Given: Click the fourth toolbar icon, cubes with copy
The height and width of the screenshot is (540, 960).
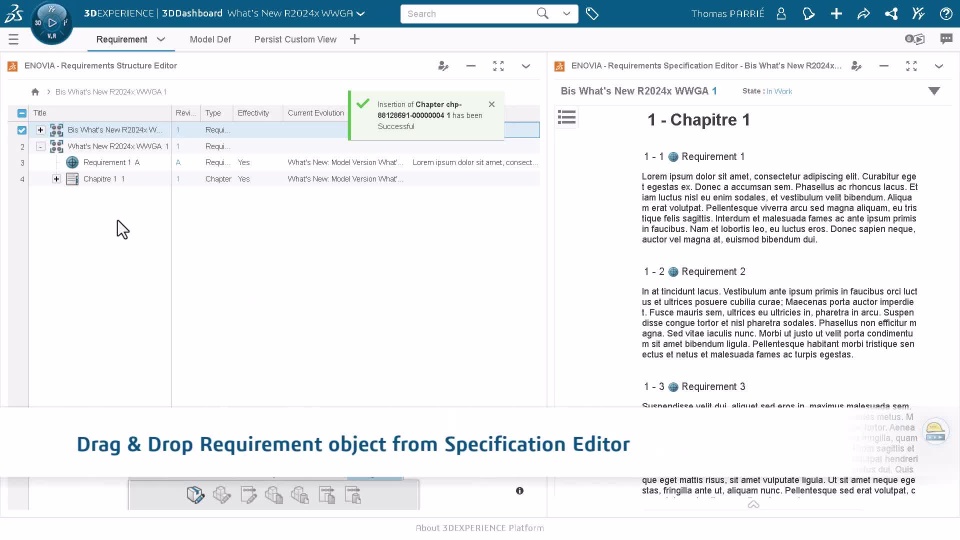Looking at the screenshot, I should point(274,495).
